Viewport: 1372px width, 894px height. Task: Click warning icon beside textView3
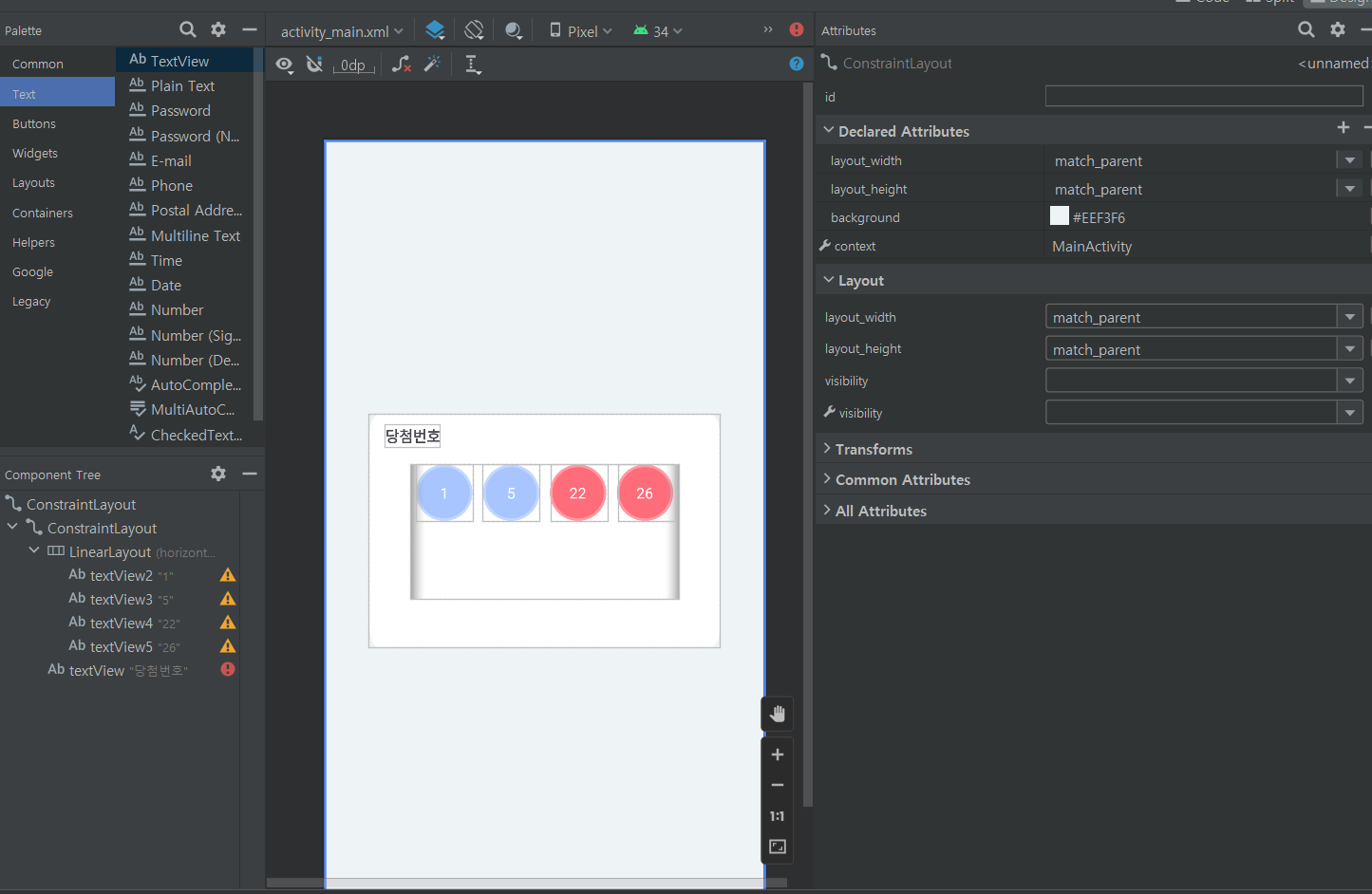(x=228, y=599)
